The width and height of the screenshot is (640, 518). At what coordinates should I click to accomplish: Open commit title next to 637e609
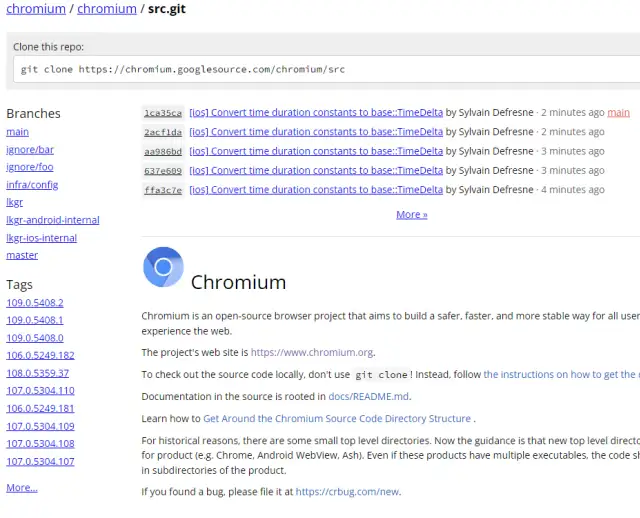coord(316,170)
